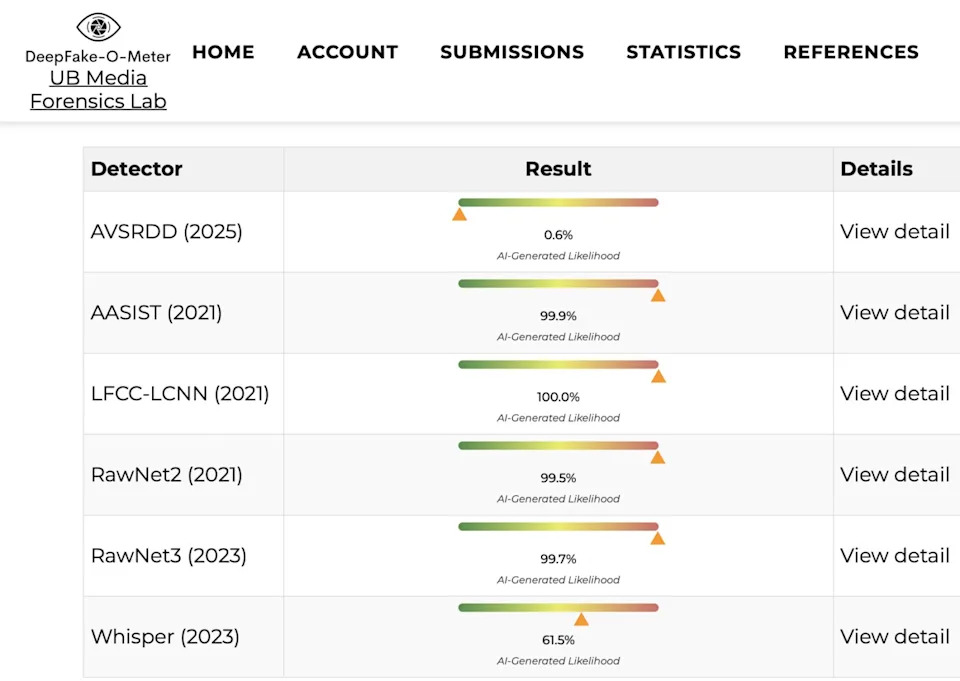
Task: Click the Detector column header
Action: [x=137, y=169]
